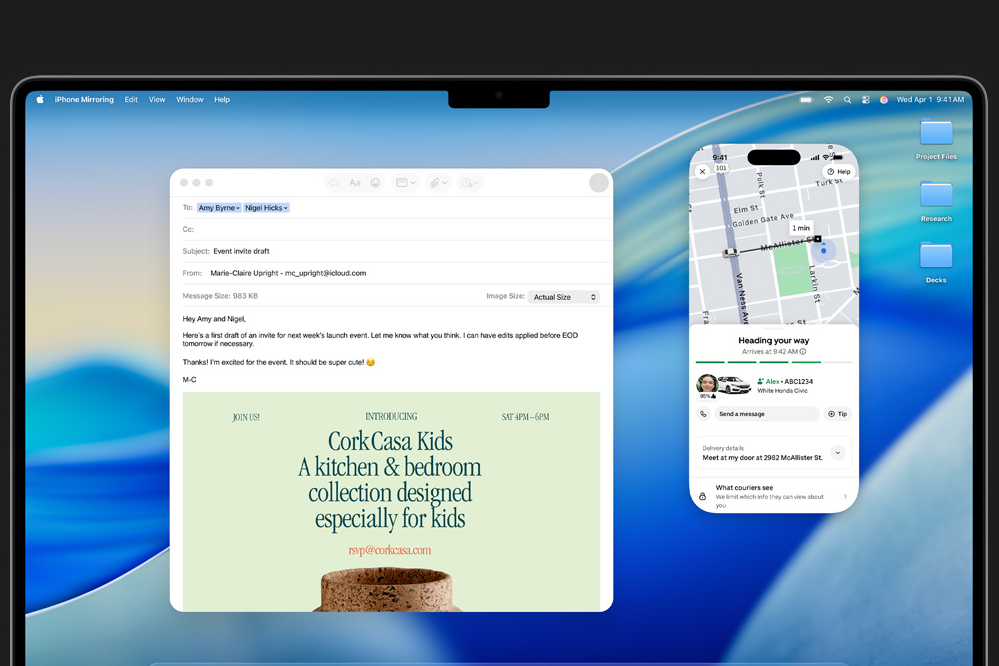The width and height of the screenshot is (999, 666).
Task: Click the 'Send a message' field
Action: point(766,414)
